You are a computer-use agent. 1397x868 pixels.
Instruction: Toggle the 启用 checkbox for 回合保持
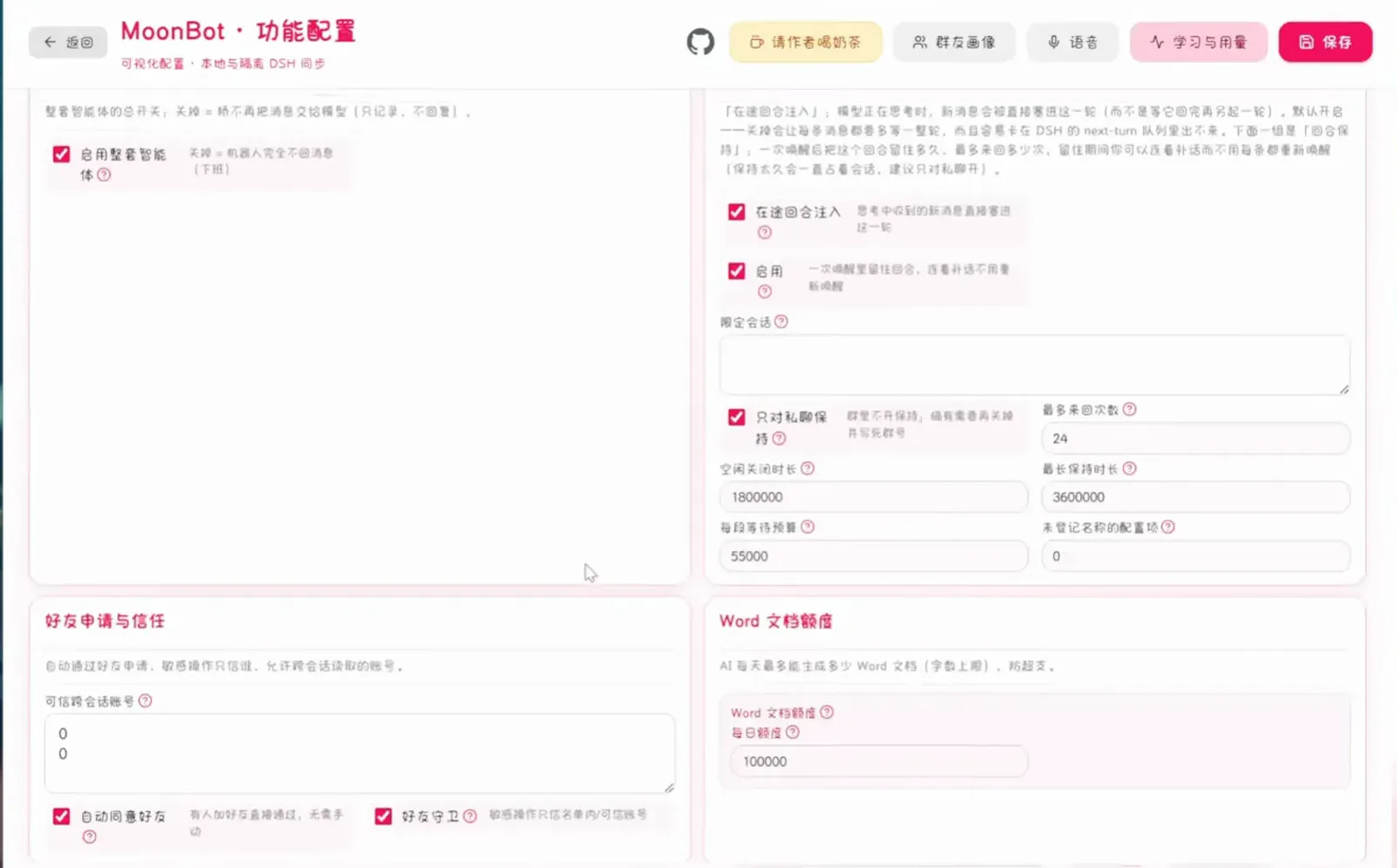[737, 271]
